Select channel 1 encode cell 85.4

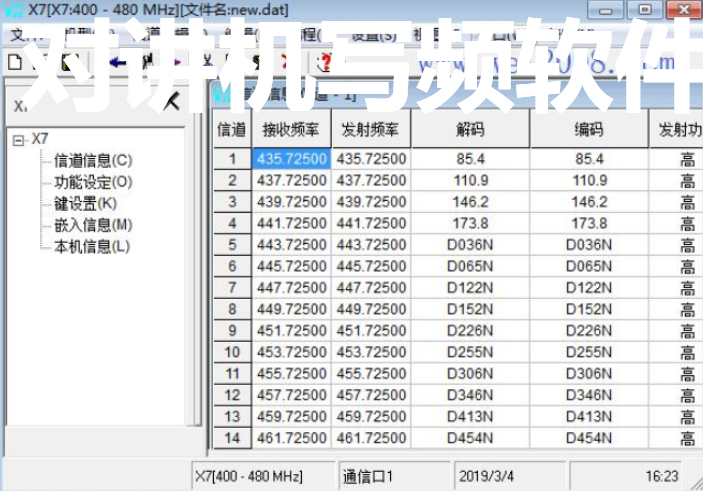pyautogui.click(x=589, y=159)
